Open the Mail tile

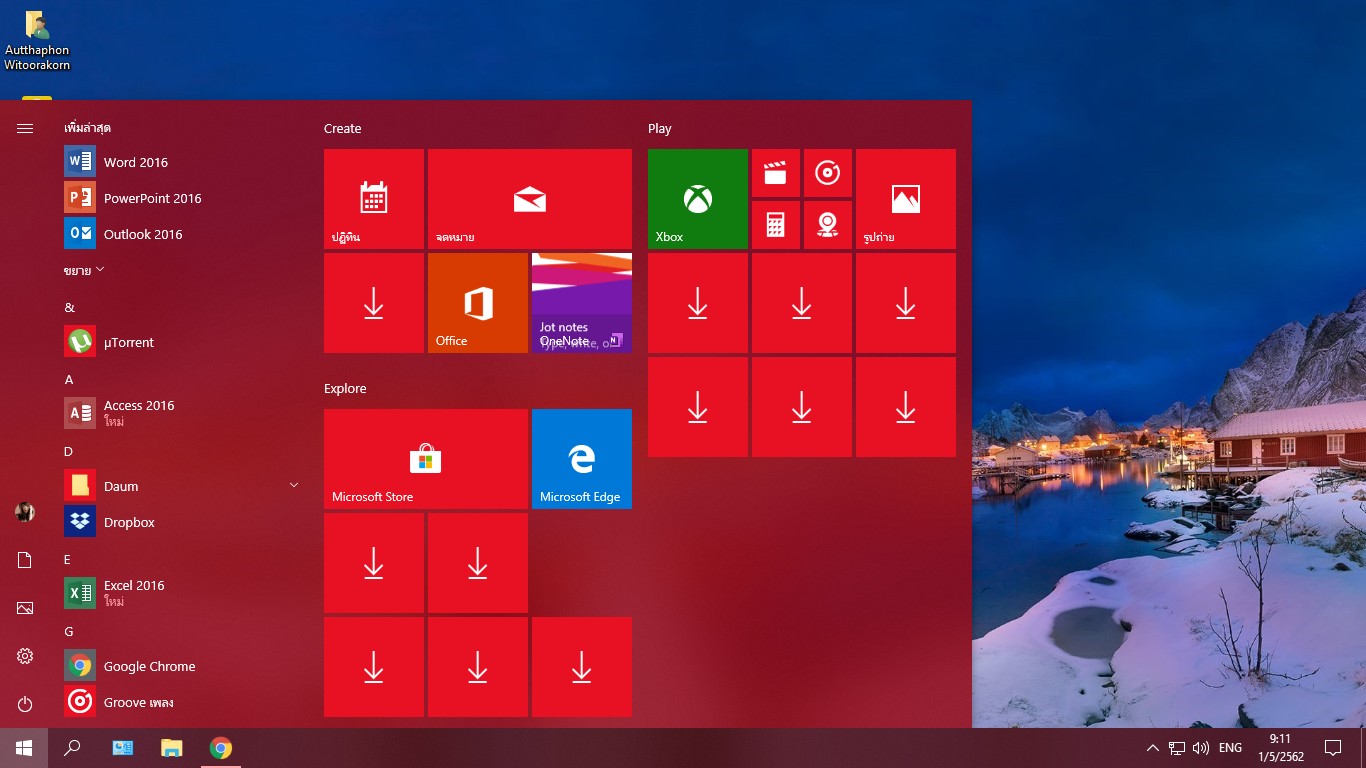(530, 199)
